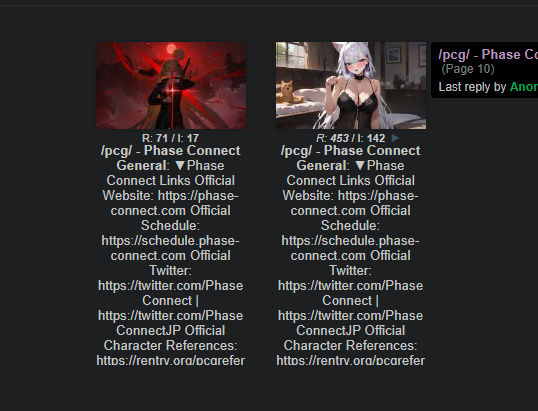The height and width of the screenshot is (411, 538).
Task: Open the white-haired cat girl thread thumbnail
Action: click(x=351, y=85)
